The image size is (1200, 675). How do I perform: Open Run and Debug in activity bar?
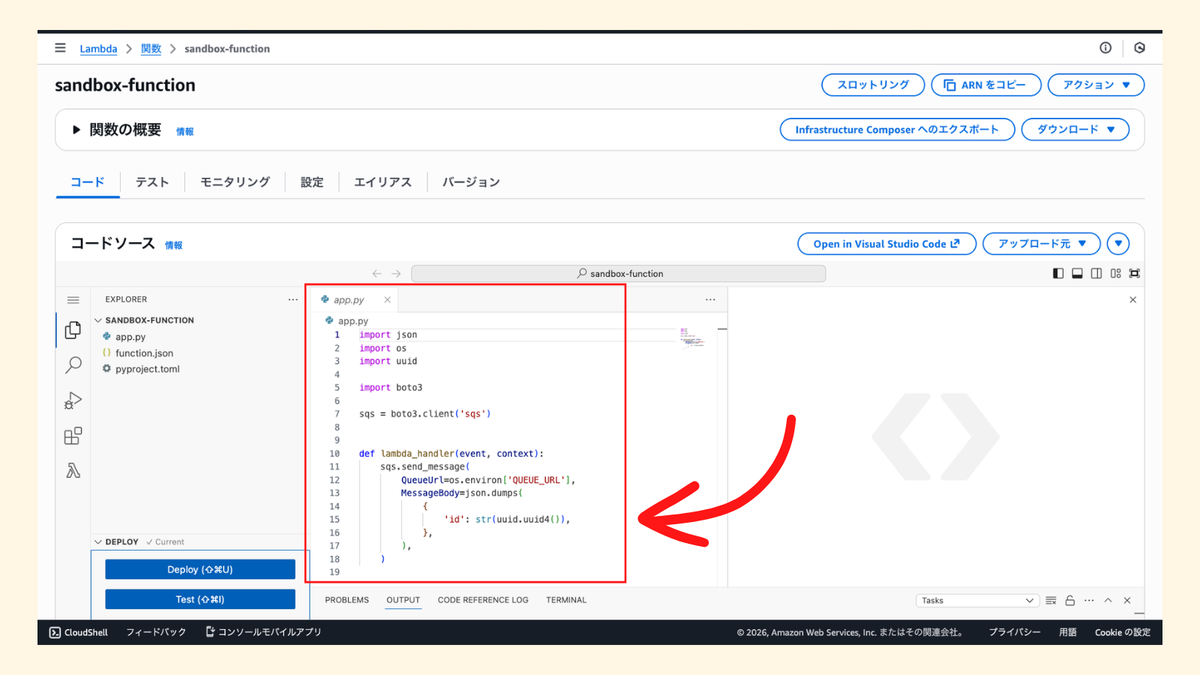point(73,401)
